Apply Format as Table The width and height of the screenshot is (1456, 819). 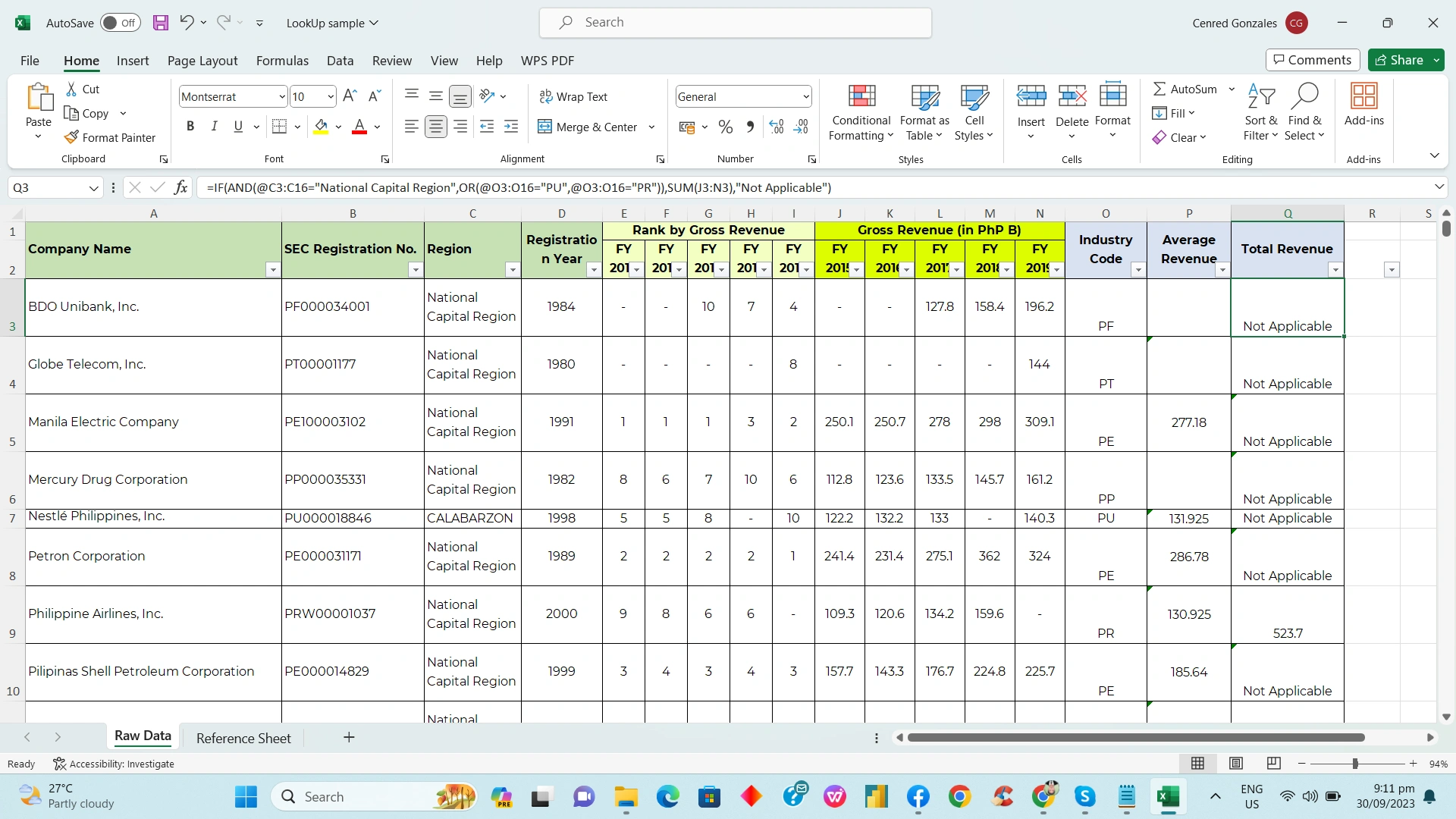(924, 112)
